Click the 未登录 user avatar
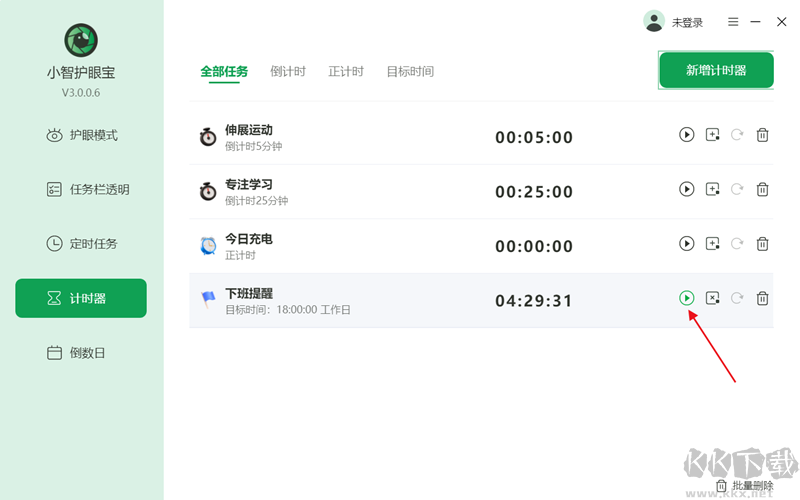The image size is (800, 500). [x=654, y=21]
